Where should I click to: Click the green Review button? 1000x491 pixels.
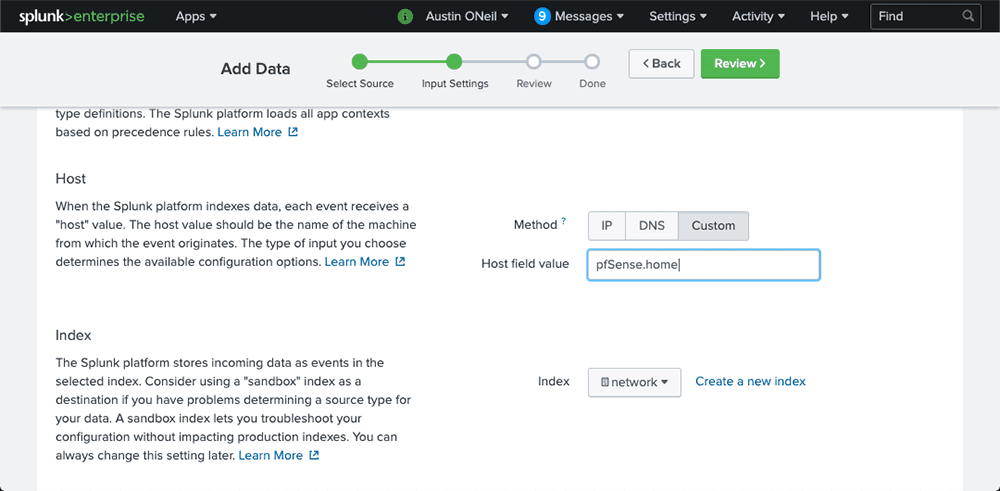pyautogui.click(x=740, y=64)
